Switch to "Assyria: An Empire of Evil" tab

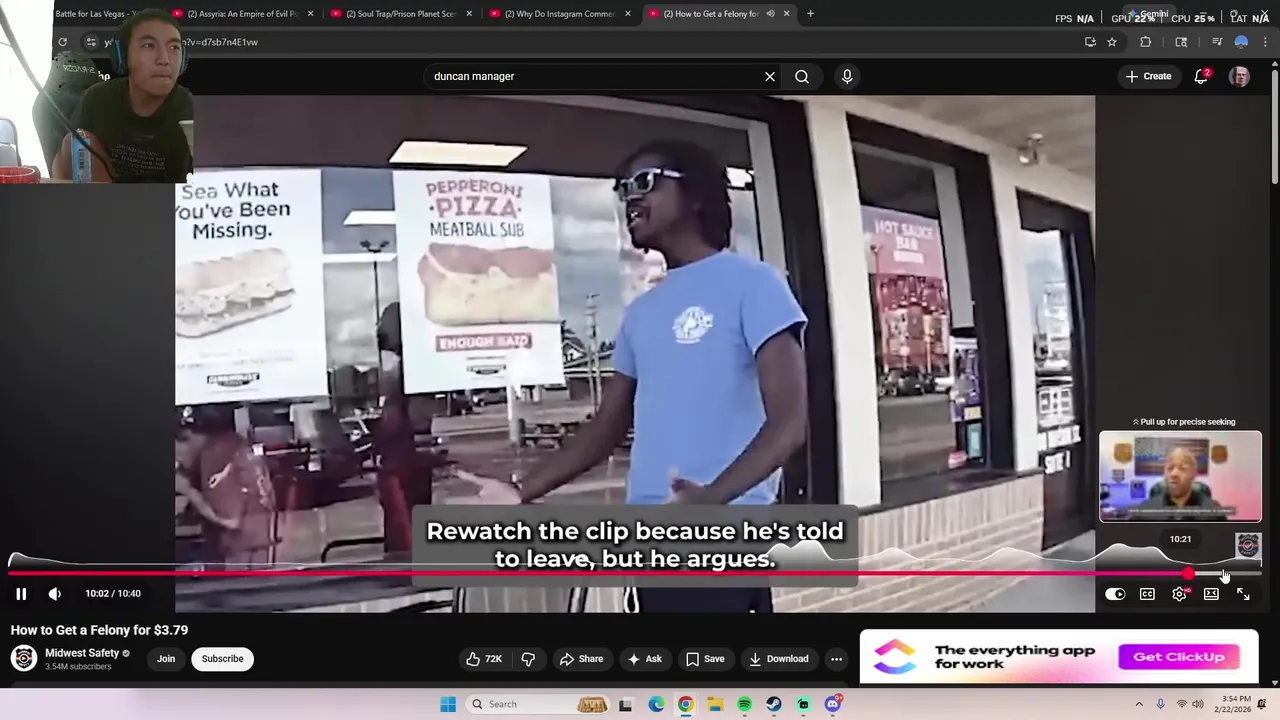point(243,14)
